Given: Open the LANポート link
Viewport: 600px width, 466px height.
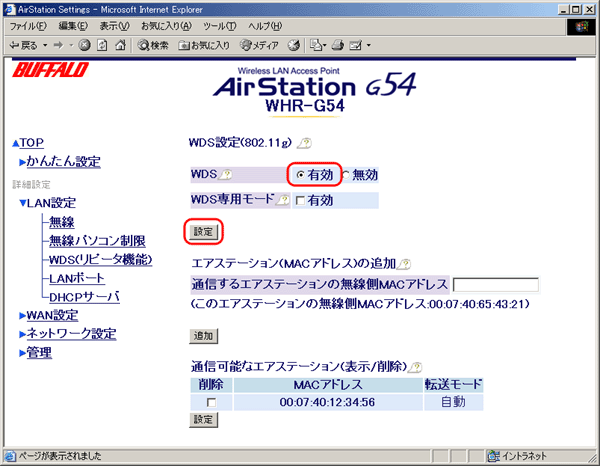Looking at the screenshot, I should [x=77, y=278].
